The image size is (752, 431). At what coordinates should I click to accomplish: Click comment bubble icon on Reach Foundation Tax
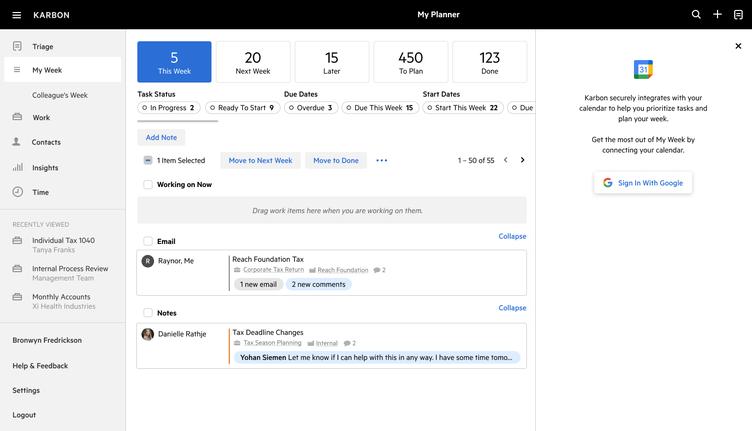(x=376, y=270)
